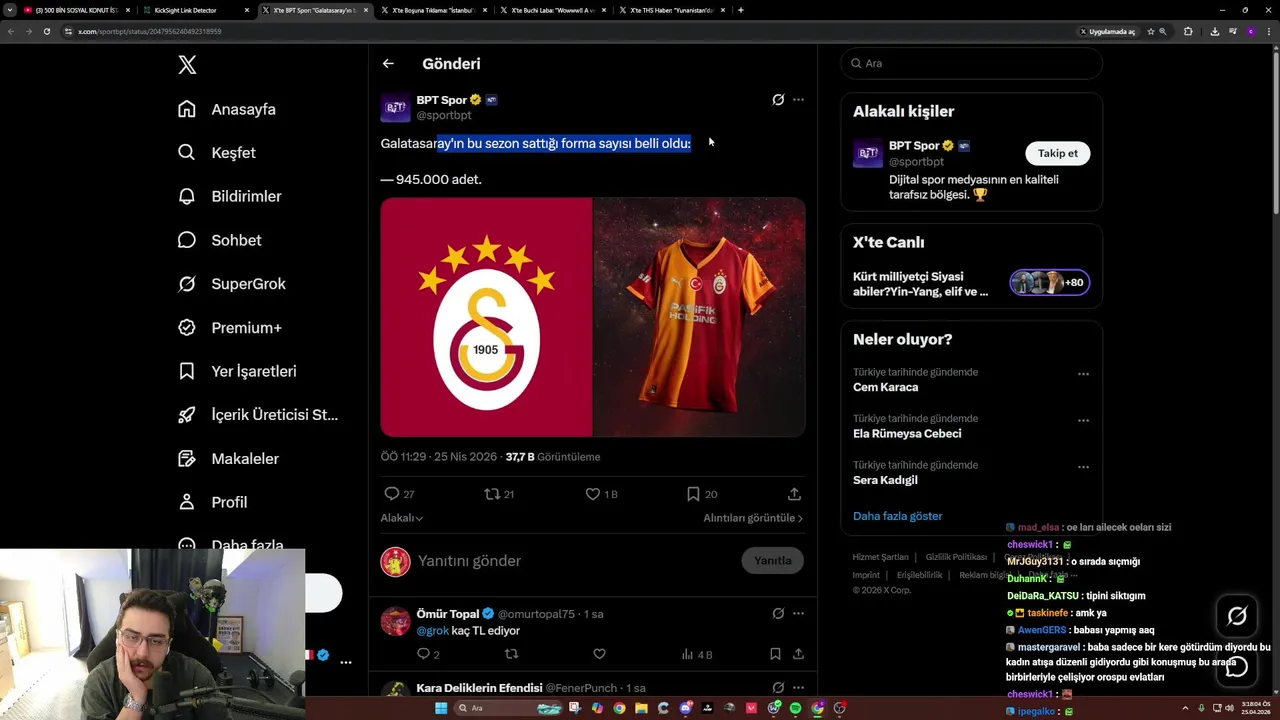This screenshot has height=720, width=1280.
Task: Click the Uygulamada aç button in the address bar
Action: coord(1107,31)
